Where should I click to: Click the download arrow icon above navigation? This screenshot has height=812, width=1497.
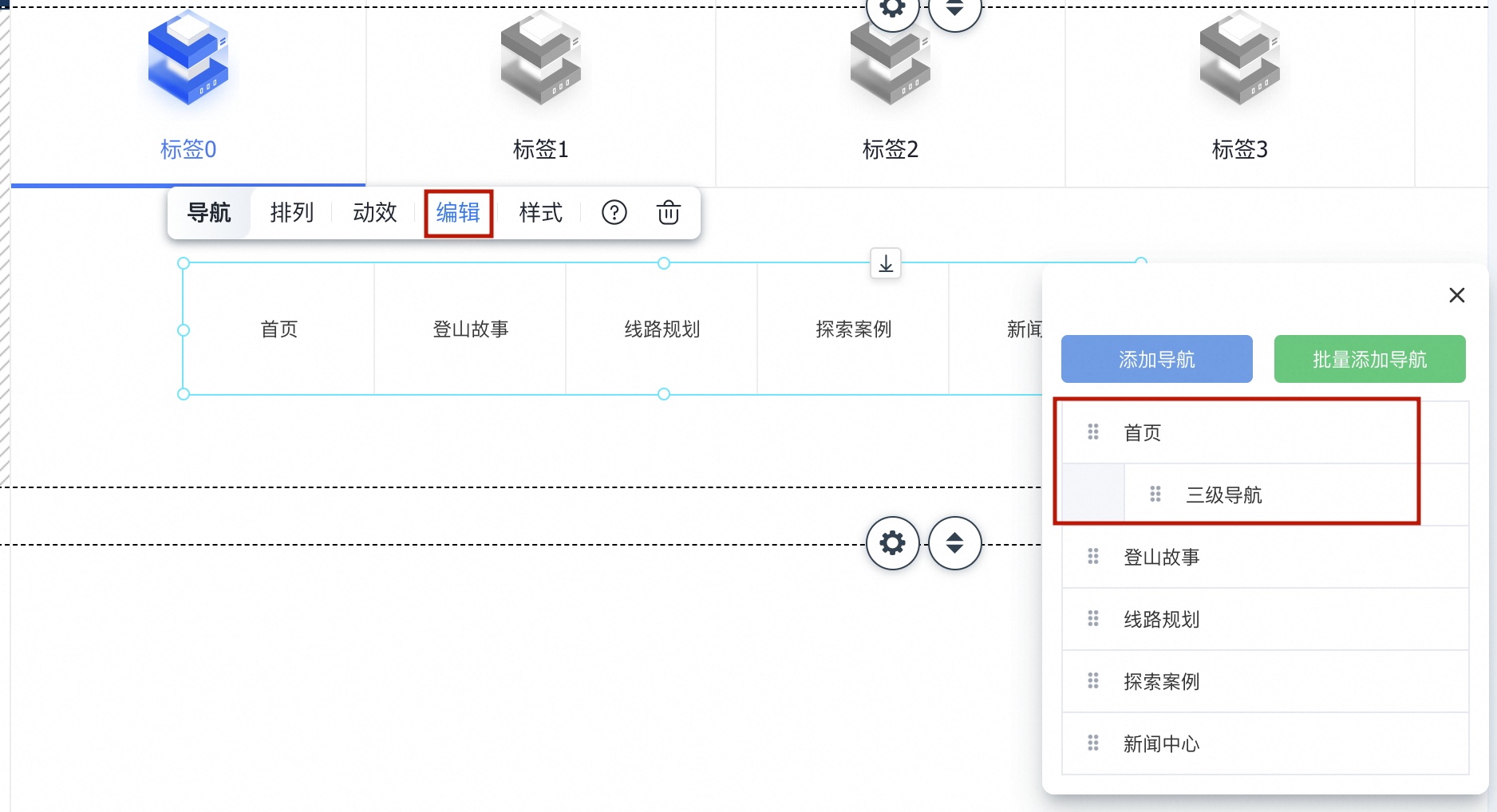(886, 263)
